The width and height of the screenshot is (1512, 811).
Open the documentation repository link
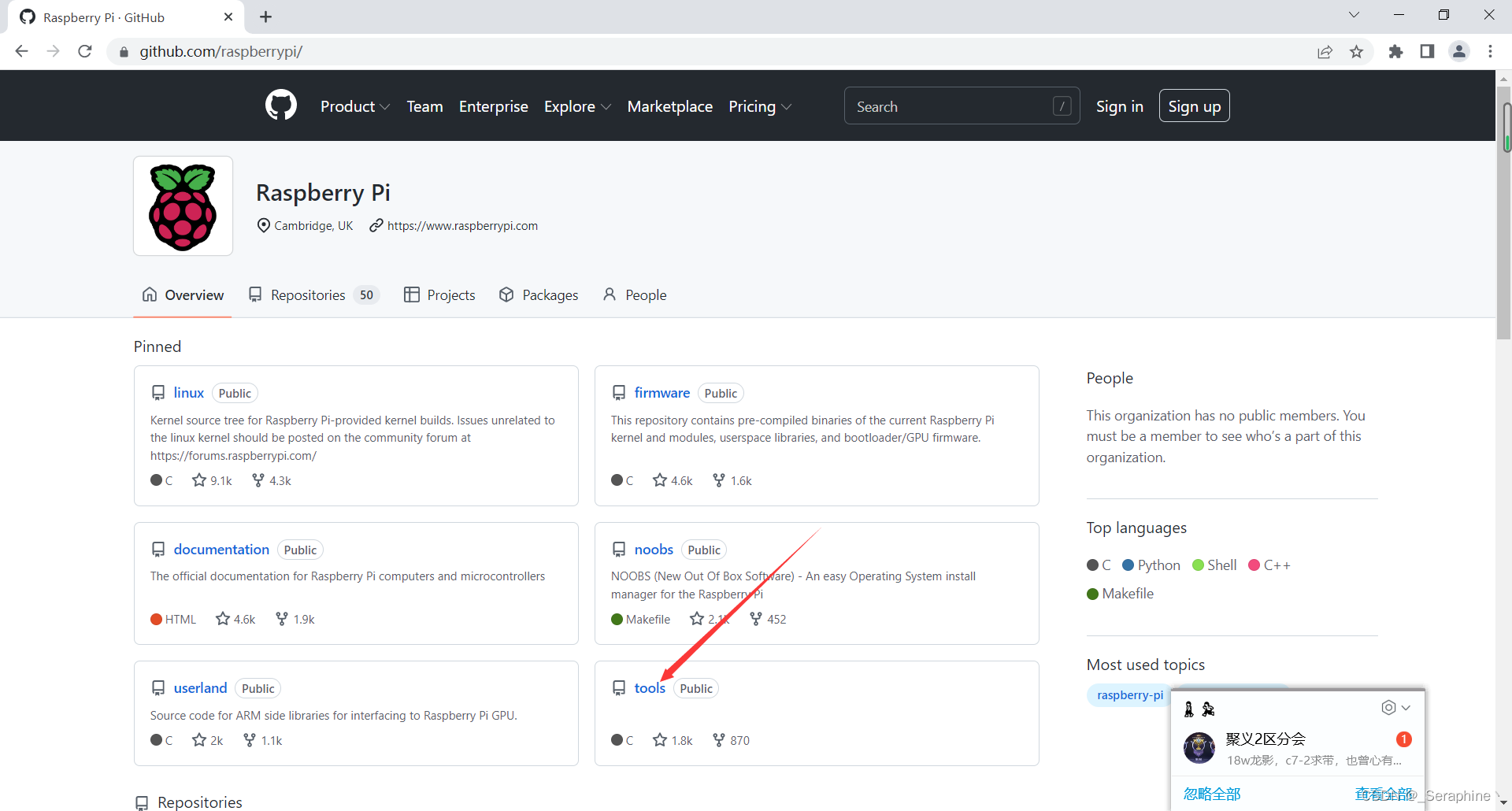coord(221,549)
